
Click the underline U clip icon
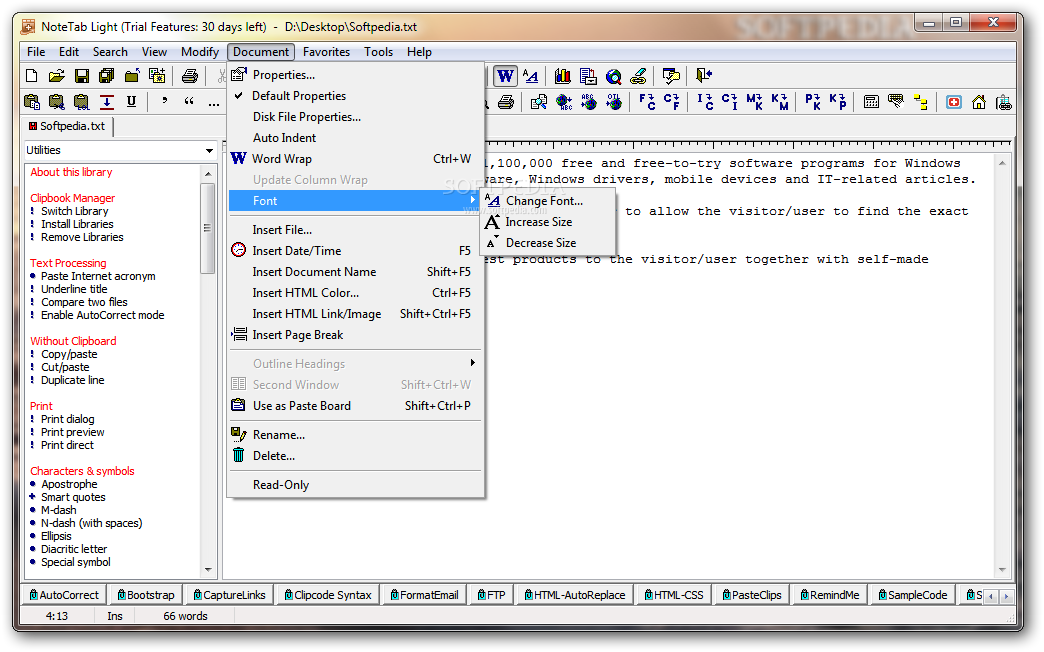point(131,101)
